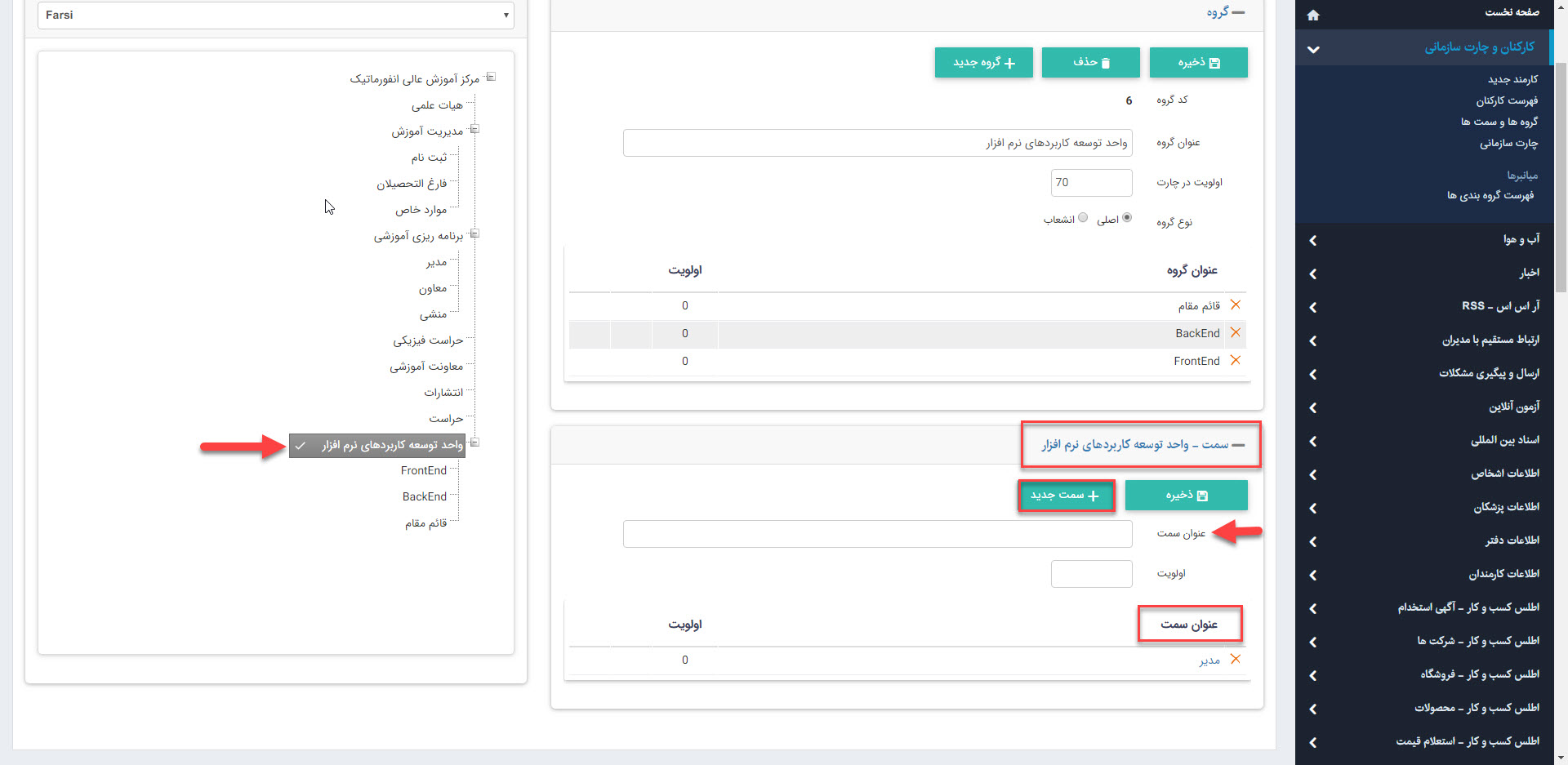Click the گروه جدید button
Screen dimensions: 1568x765
coord(983,62)
